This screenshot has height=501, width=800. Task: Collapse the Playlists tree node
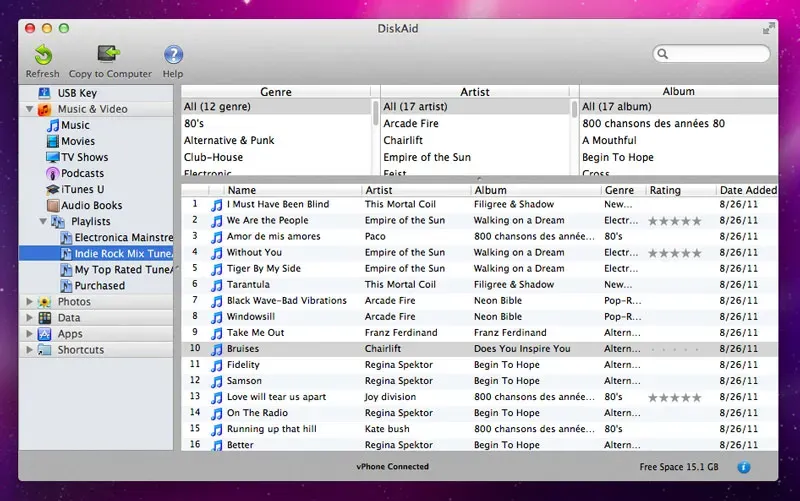click(43, 221)
